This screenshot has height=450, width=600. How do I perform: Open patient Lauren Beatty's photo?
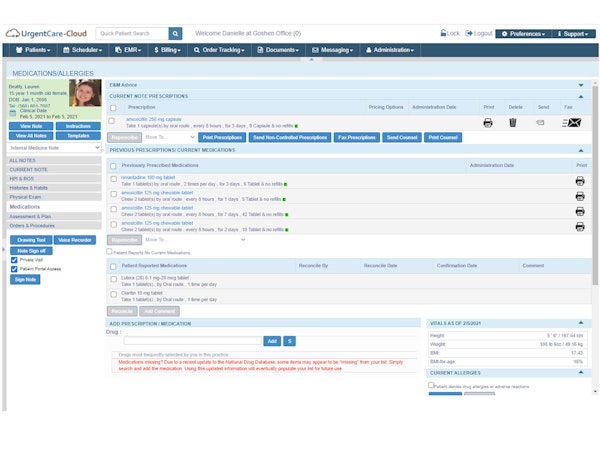point(84,93)
